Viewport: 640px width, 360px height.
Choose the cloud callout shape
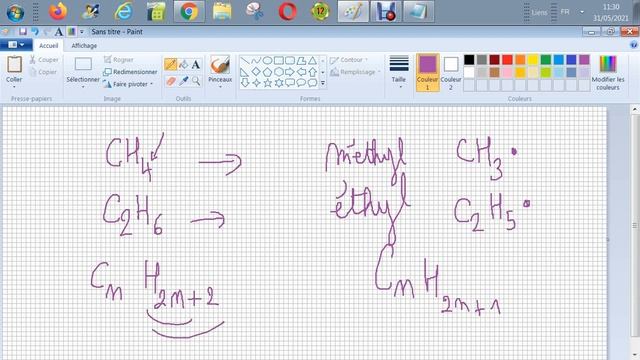coord(312,83)
